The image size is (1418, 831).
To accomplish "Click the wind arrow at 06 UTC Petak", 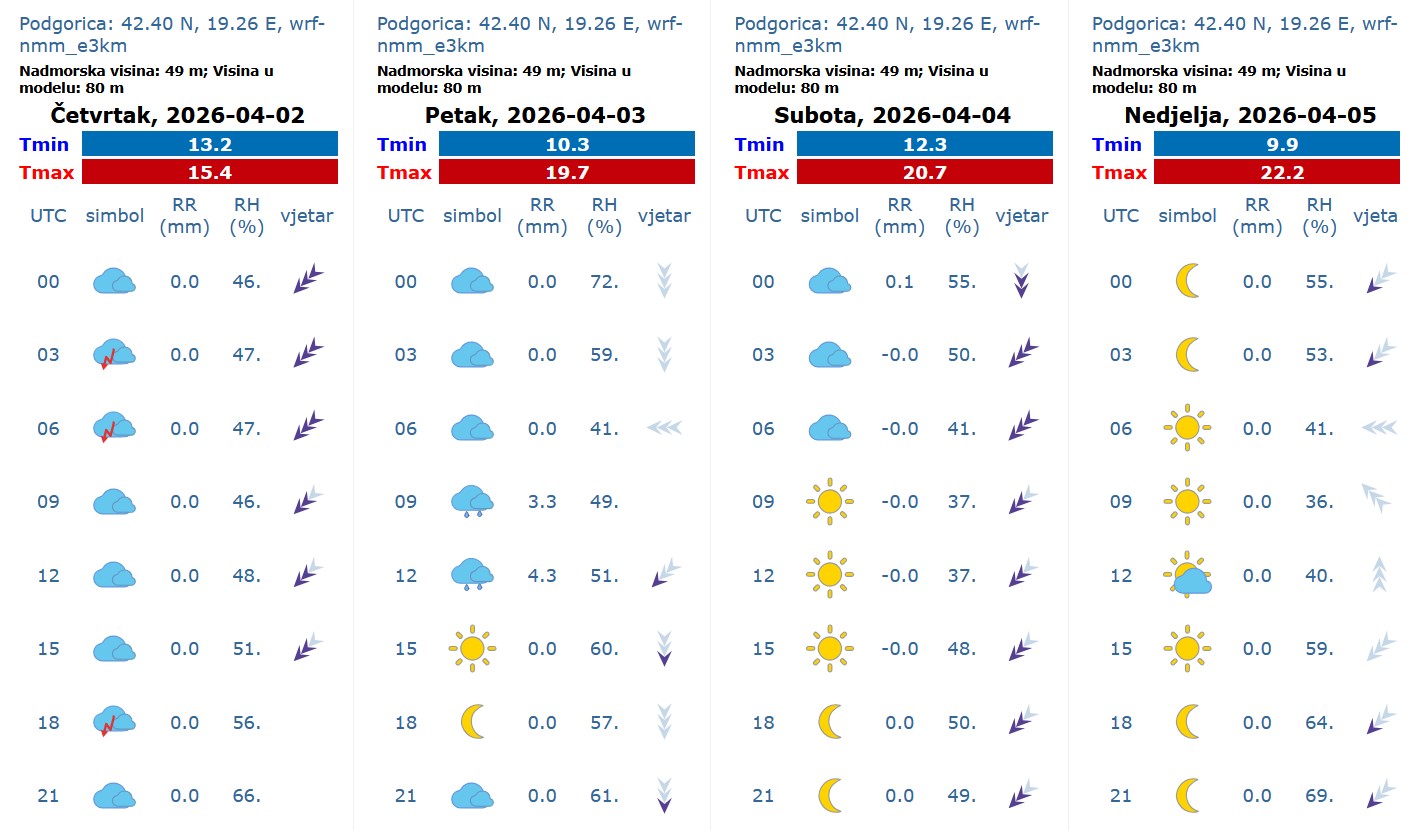I will [664, 428].
